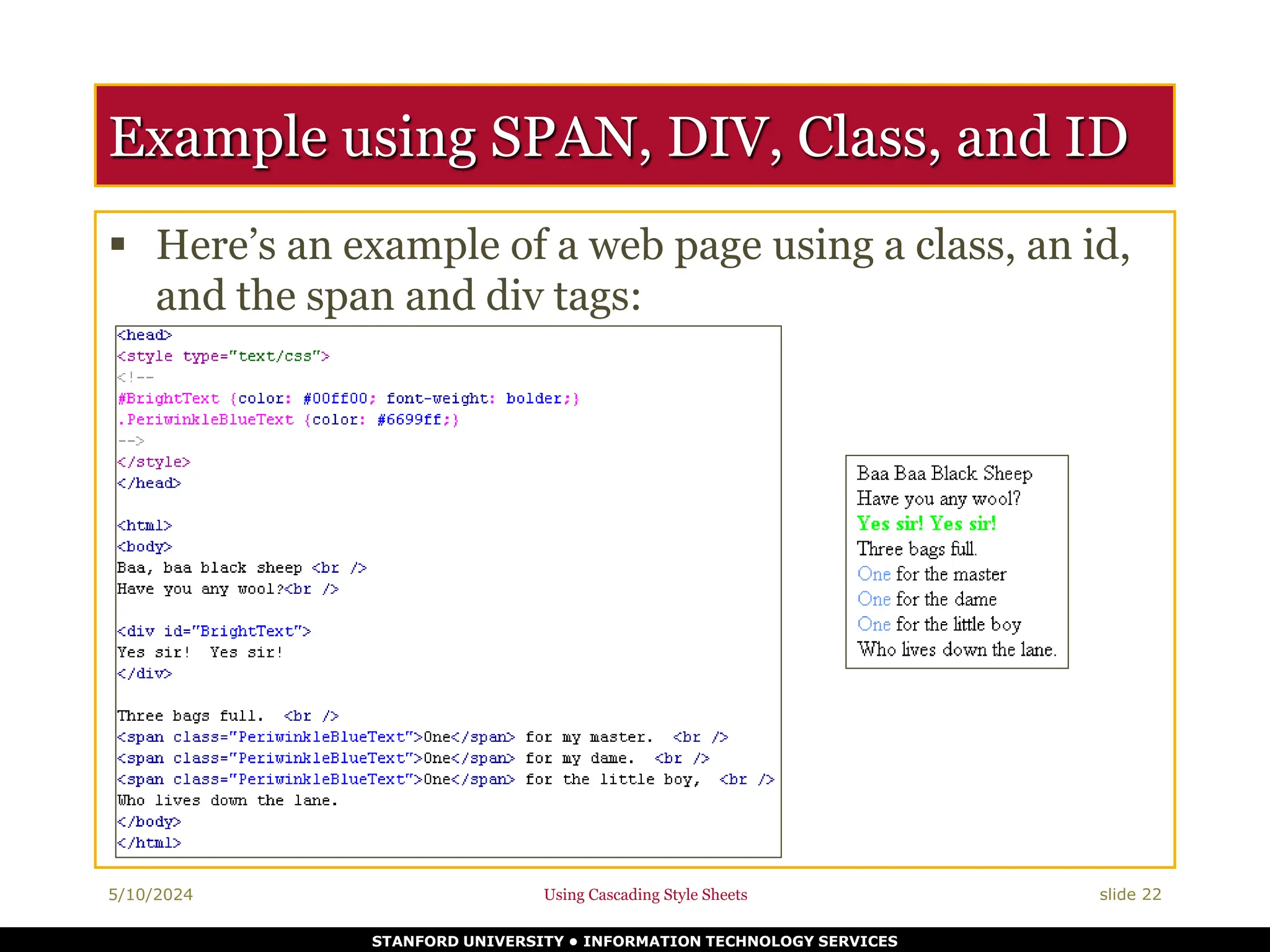Click the code line 'Baa, baa black sheep <br />'
1270x952 pixels.
tap(242, 568)
